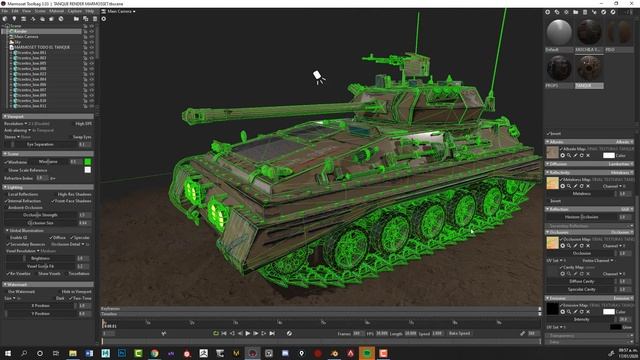Collapse the Watermark section
640x360 pixels.
[x=48, y=284]
